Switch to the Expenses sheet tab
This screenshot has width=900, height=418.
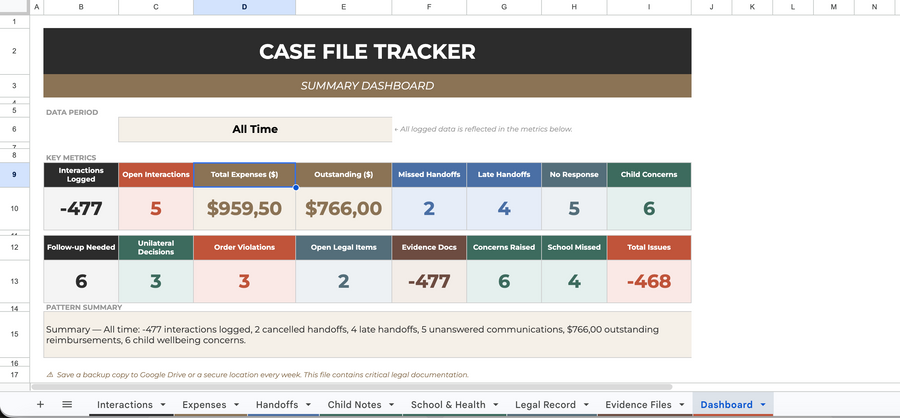pyautogui.click(x=204, y=404)
